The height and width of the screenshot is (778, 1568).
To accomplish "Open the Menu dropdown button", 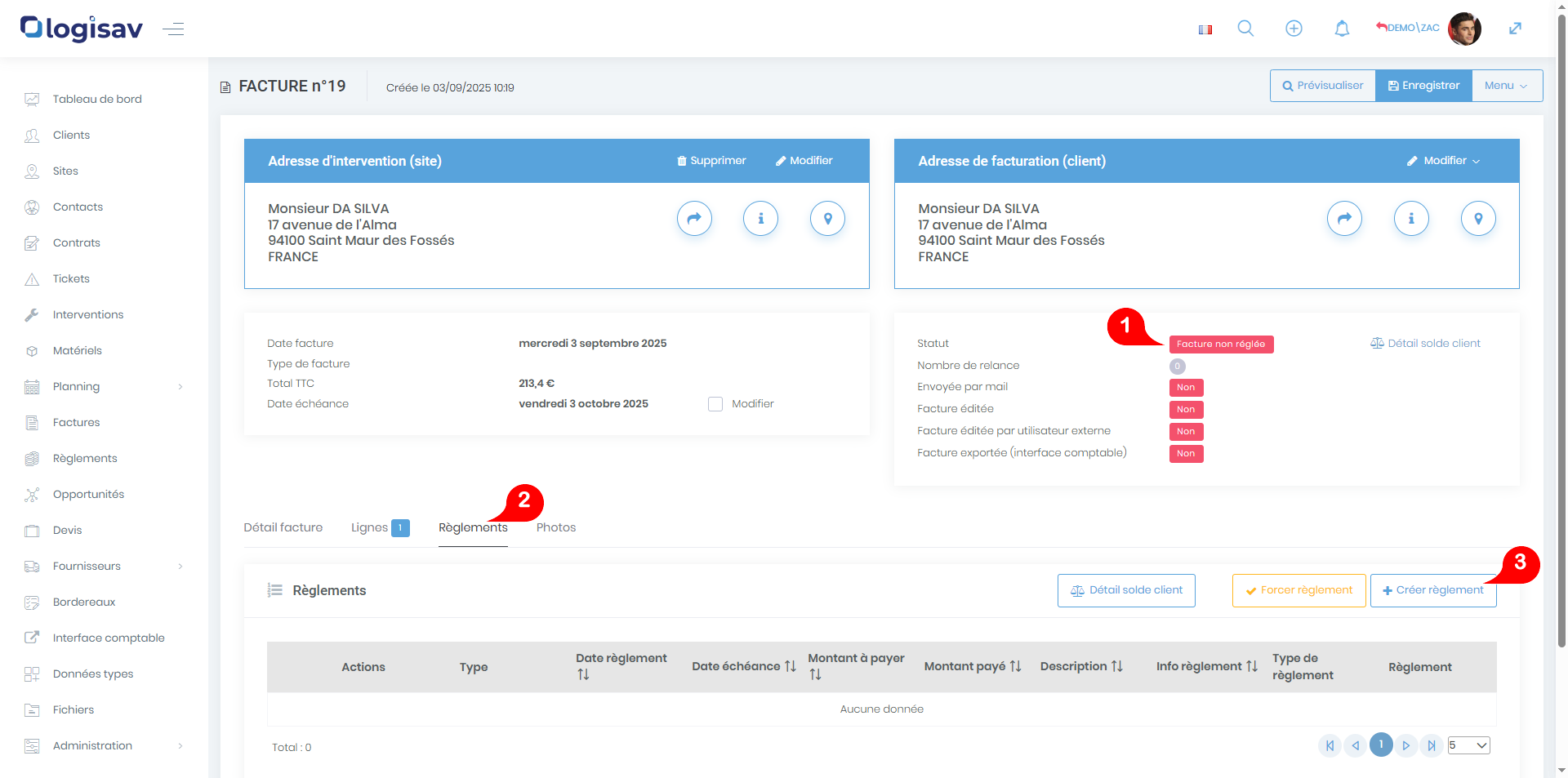I will tap(1506, 86).
